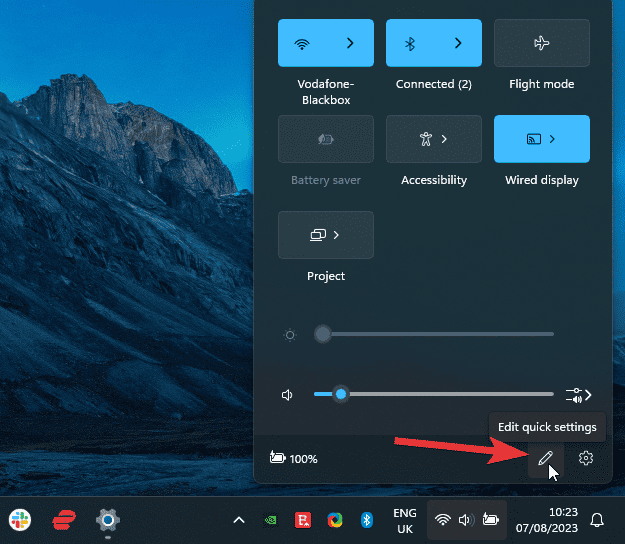
Task: Expand the Bluetooth devices chevron
Action: (458, 43)
